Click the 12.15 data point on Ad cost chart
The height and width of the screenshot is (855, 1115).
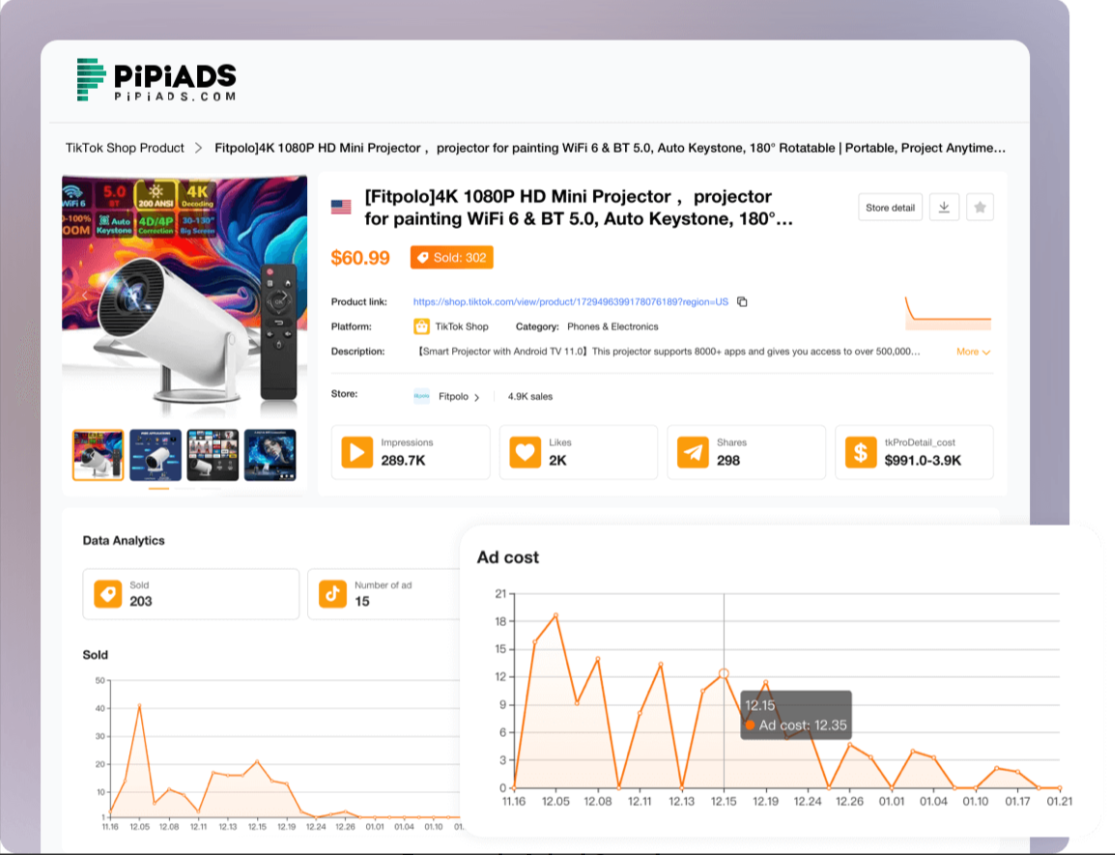[x=724, y=674]
